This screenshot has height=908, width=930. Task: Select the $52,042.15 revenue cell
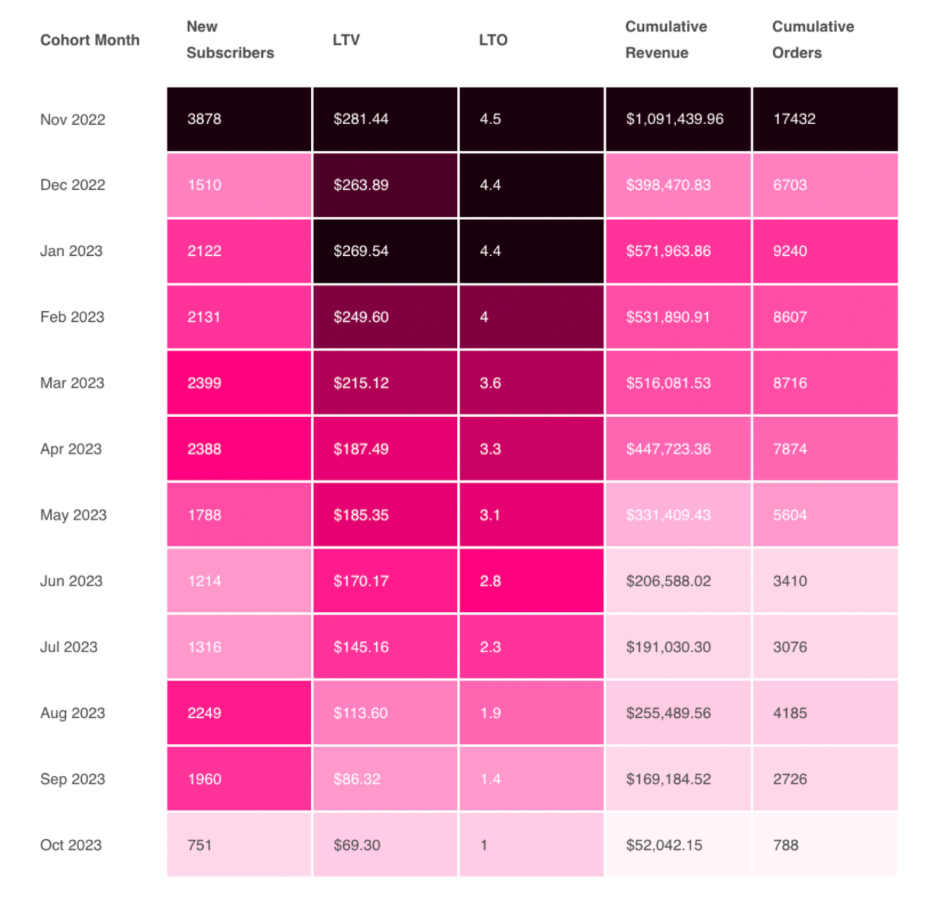[678, 845]
